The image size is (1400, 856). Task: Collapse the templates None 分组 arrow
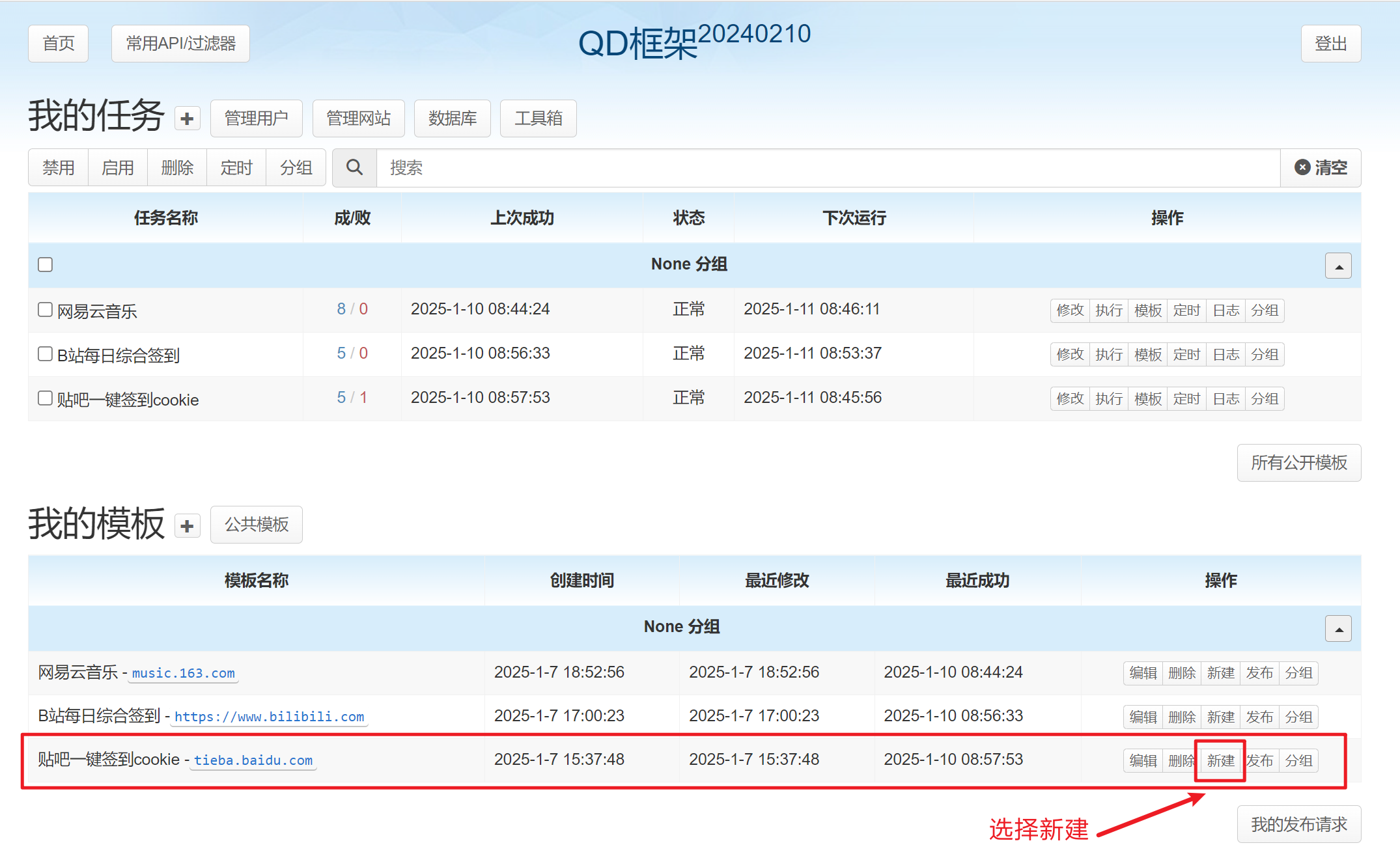(x=1338, y=629)
